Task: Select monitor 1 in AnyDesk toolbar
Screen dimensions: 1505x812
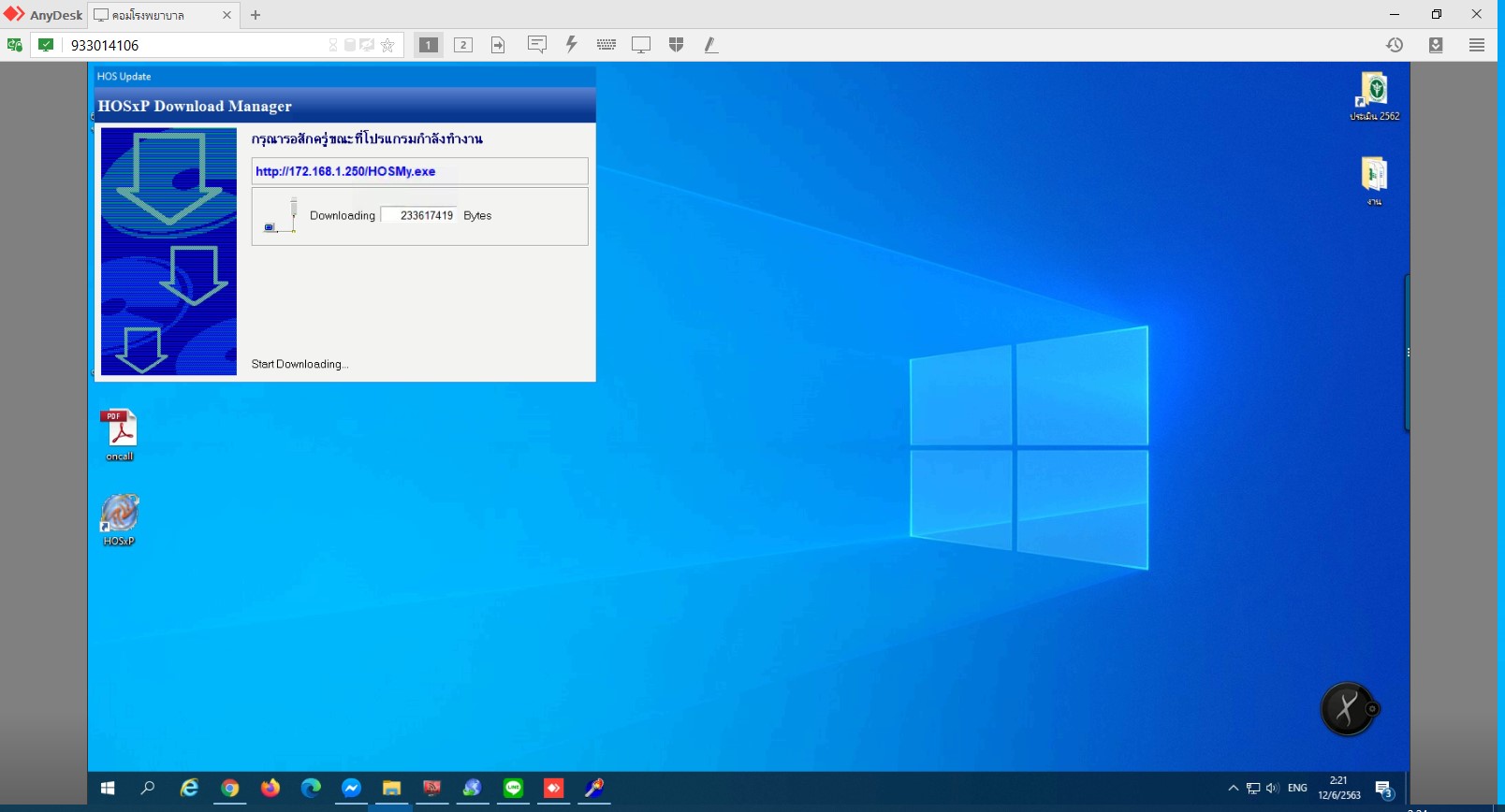Action: pyautogui.click(x=428, y=45)
